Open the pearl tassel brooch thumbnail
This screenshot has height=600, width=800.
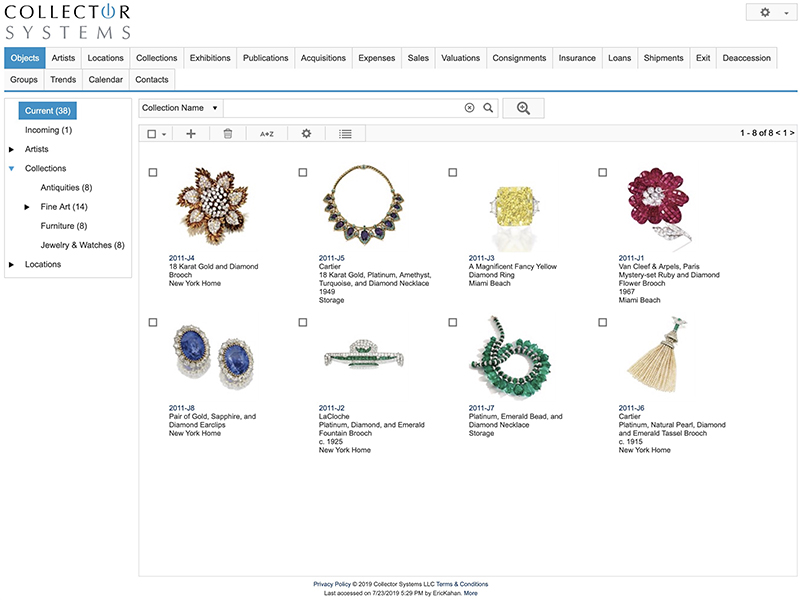(x=657, y=355)
